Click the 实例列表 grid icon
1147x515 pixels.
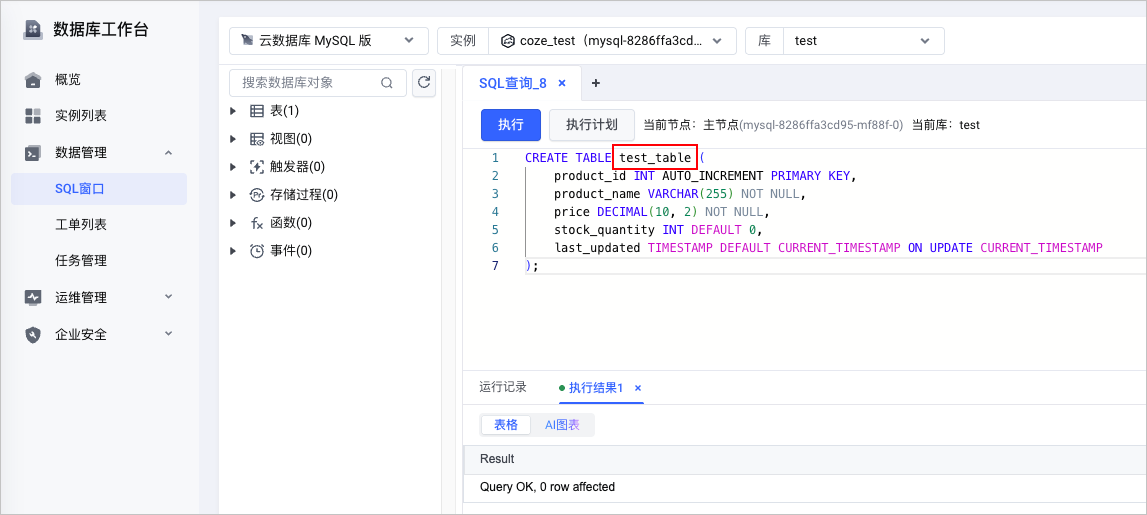(33, 116)
